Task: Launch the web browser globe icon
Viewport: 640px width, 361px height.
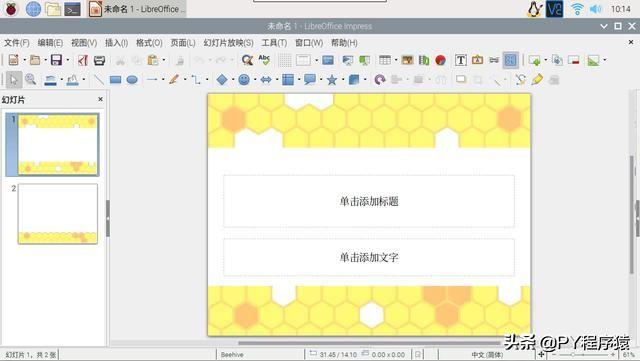Action: tap(33, 9)
